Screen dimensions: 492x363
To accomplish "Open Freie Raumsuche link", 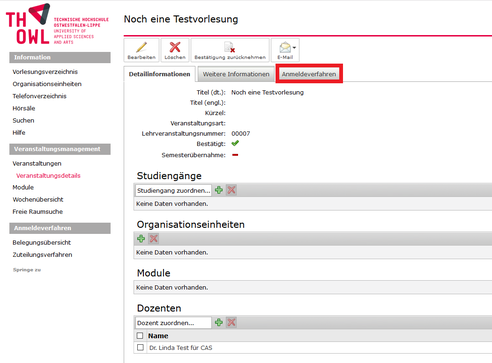I will (38, 212).
